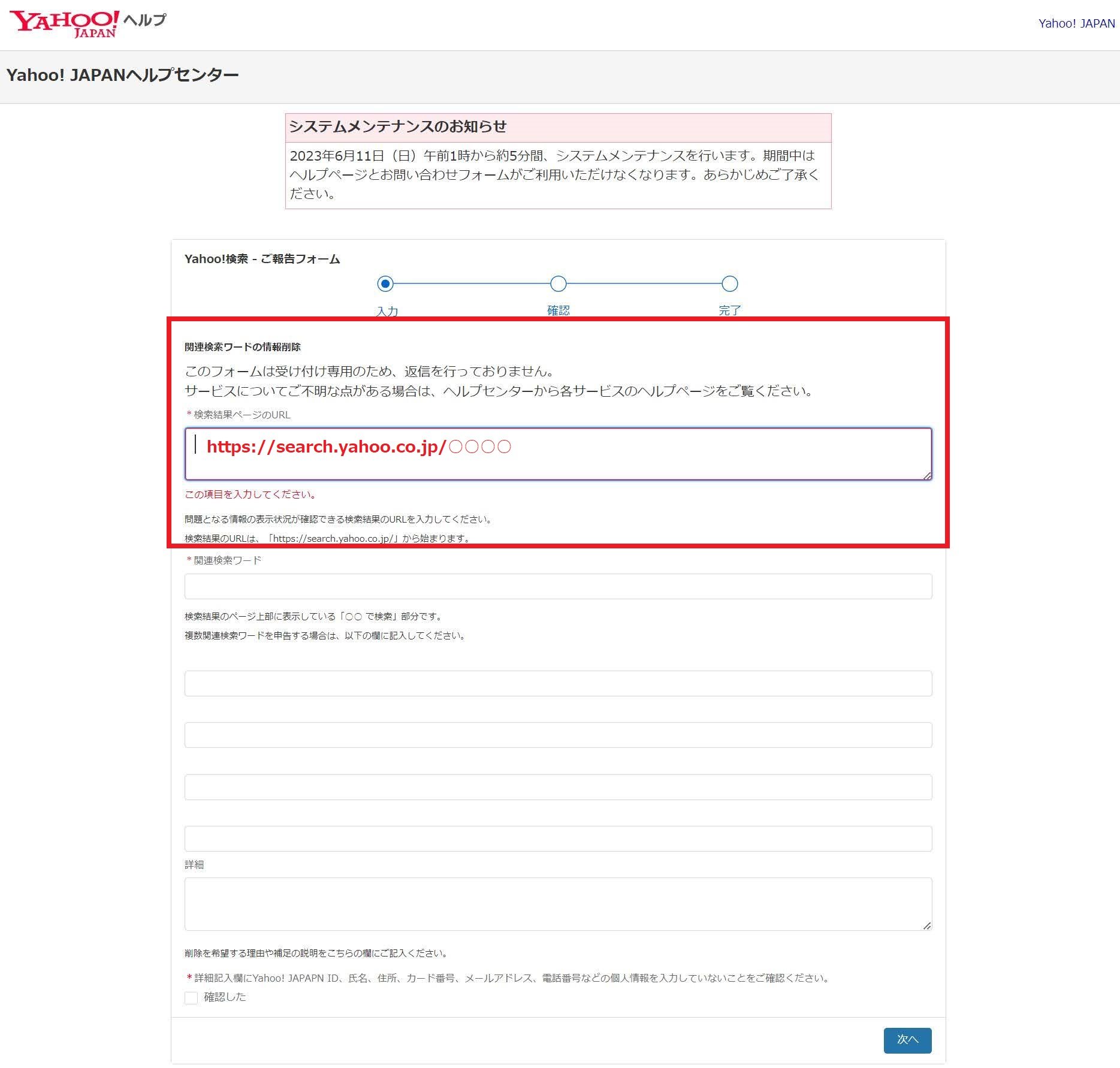This screenshot has width=1120, height=1068.
Task: Click the Yahoo! JAPANヘルプセンター heading
Action: (x=122, y=75)
